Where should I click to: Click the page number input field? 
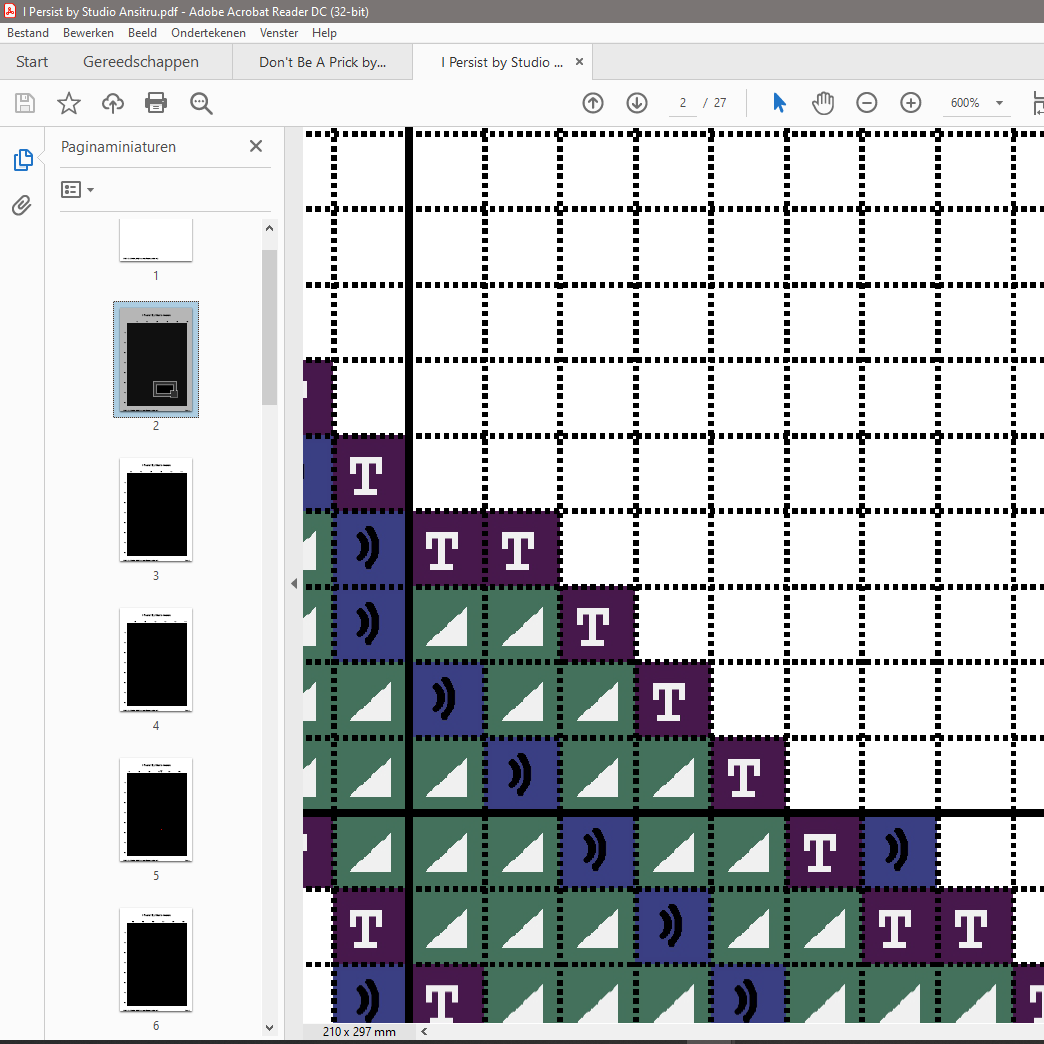pyautogui.click(x=683, y=103)
